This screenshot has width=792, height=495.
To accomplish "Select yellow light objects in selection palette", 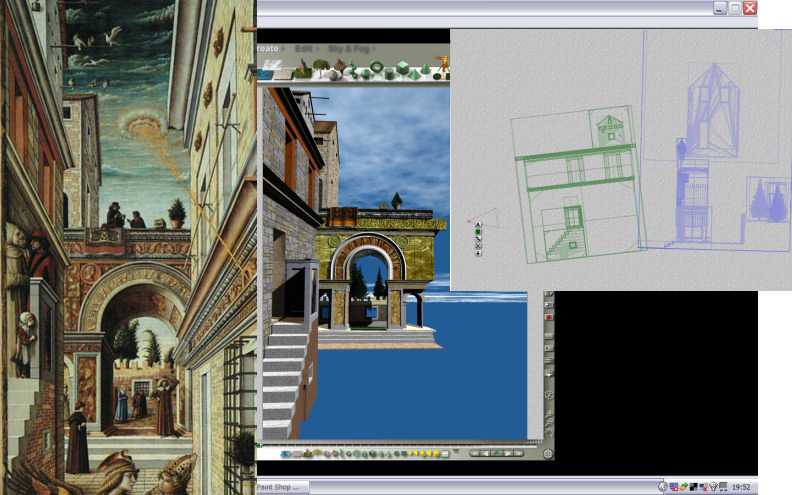I will tap(424, 454).
